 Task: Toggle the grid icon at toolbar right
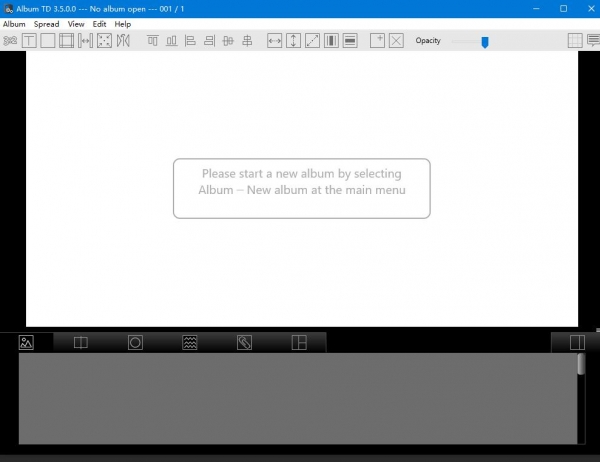pos(575,41)
